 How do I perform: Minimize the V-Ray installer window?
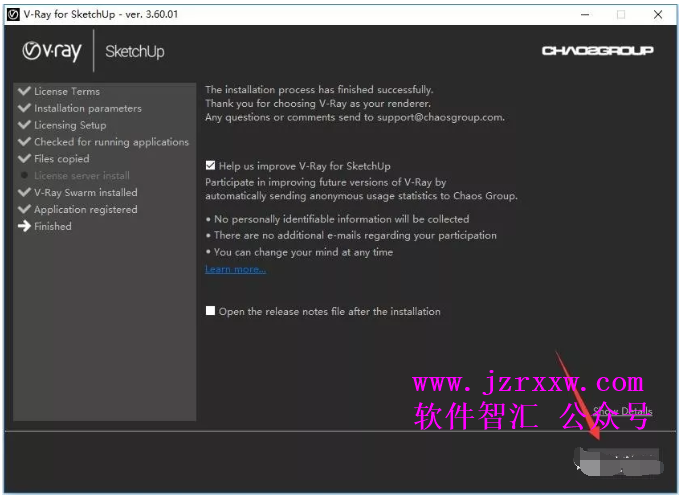pyautogui.click(x=585, y=14)
